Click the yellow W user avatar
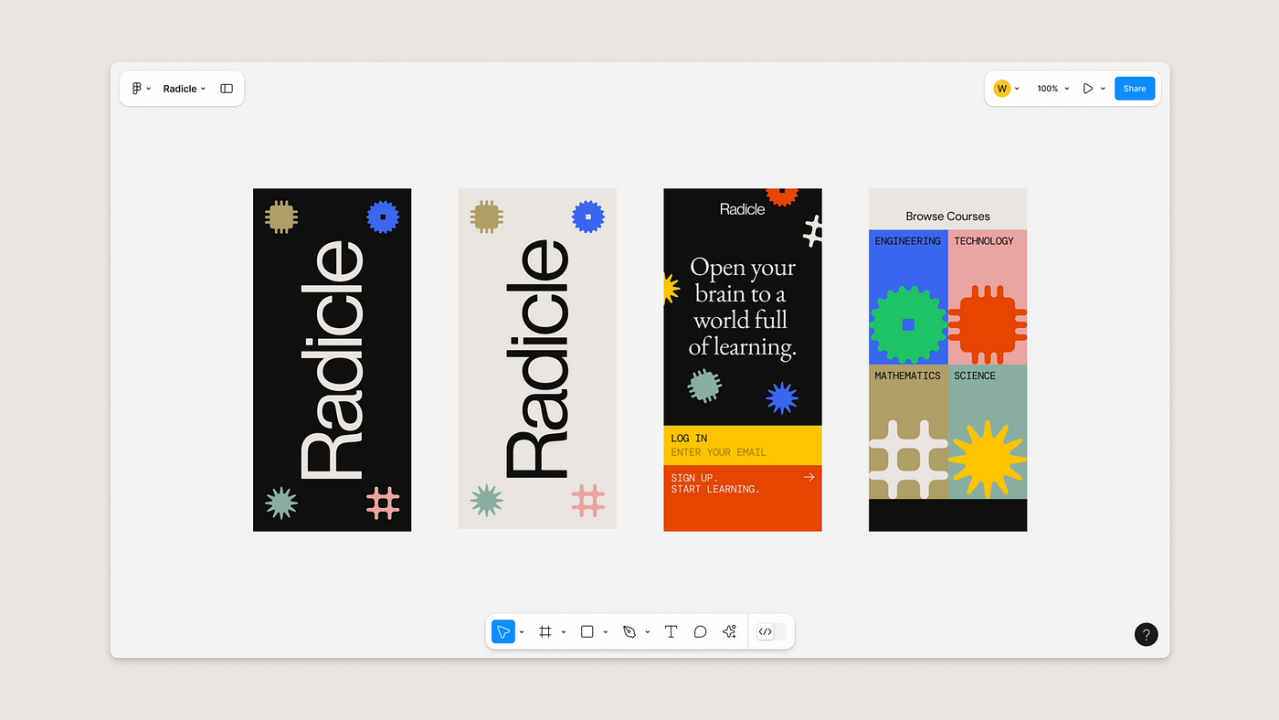Screen dimensions: 1279x720 (1001, 88)
